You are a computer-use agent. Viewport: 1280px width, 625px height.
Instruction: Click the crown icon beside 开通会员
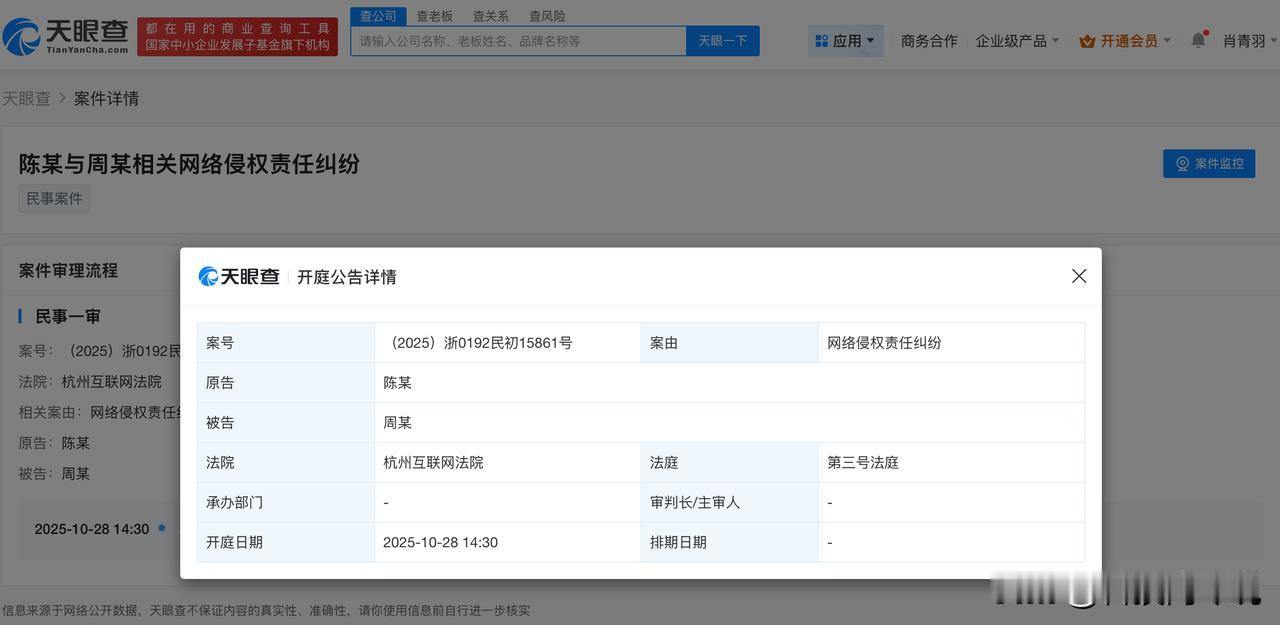tap(1087, 41)
